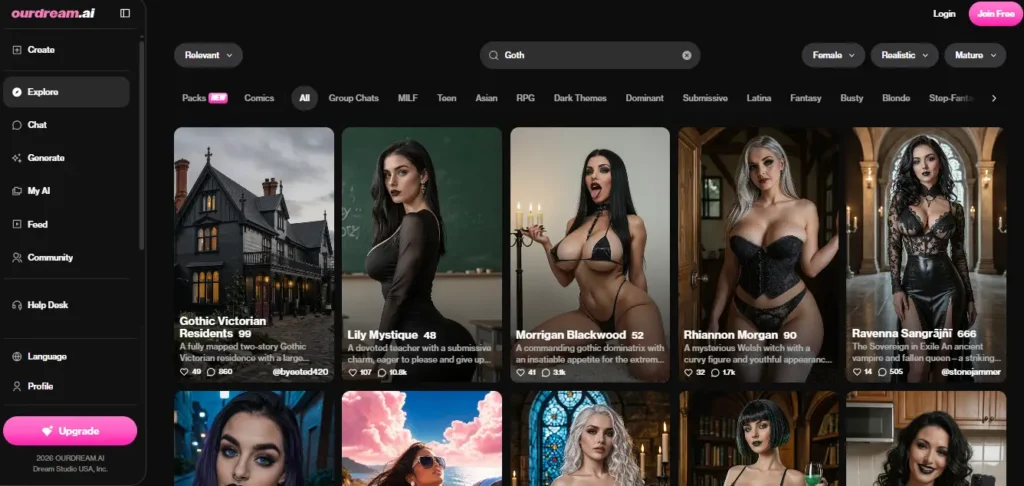This screenshot has width=1024, height=486.
Task: Select the Latina category tab
Action: [x=759, y=98]
